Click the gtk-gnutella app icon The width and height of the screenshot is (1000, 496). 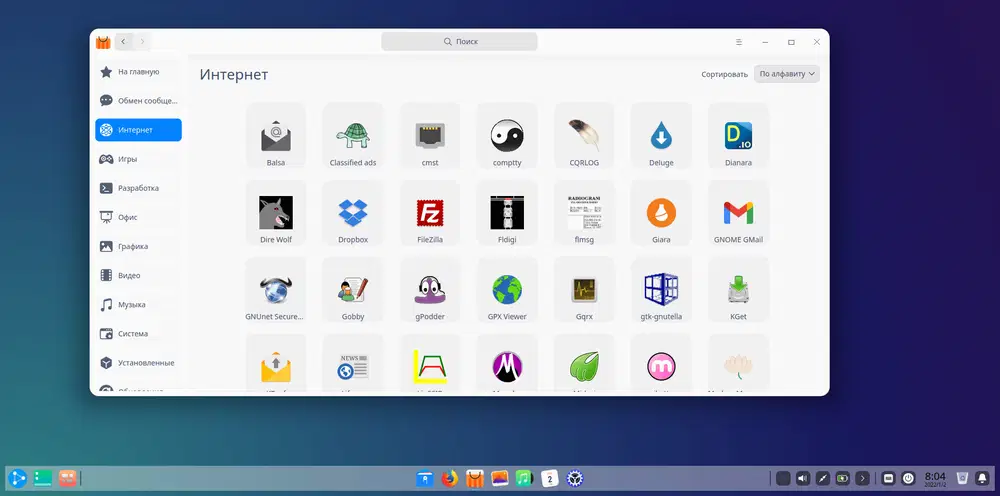(x=661, y=290)
